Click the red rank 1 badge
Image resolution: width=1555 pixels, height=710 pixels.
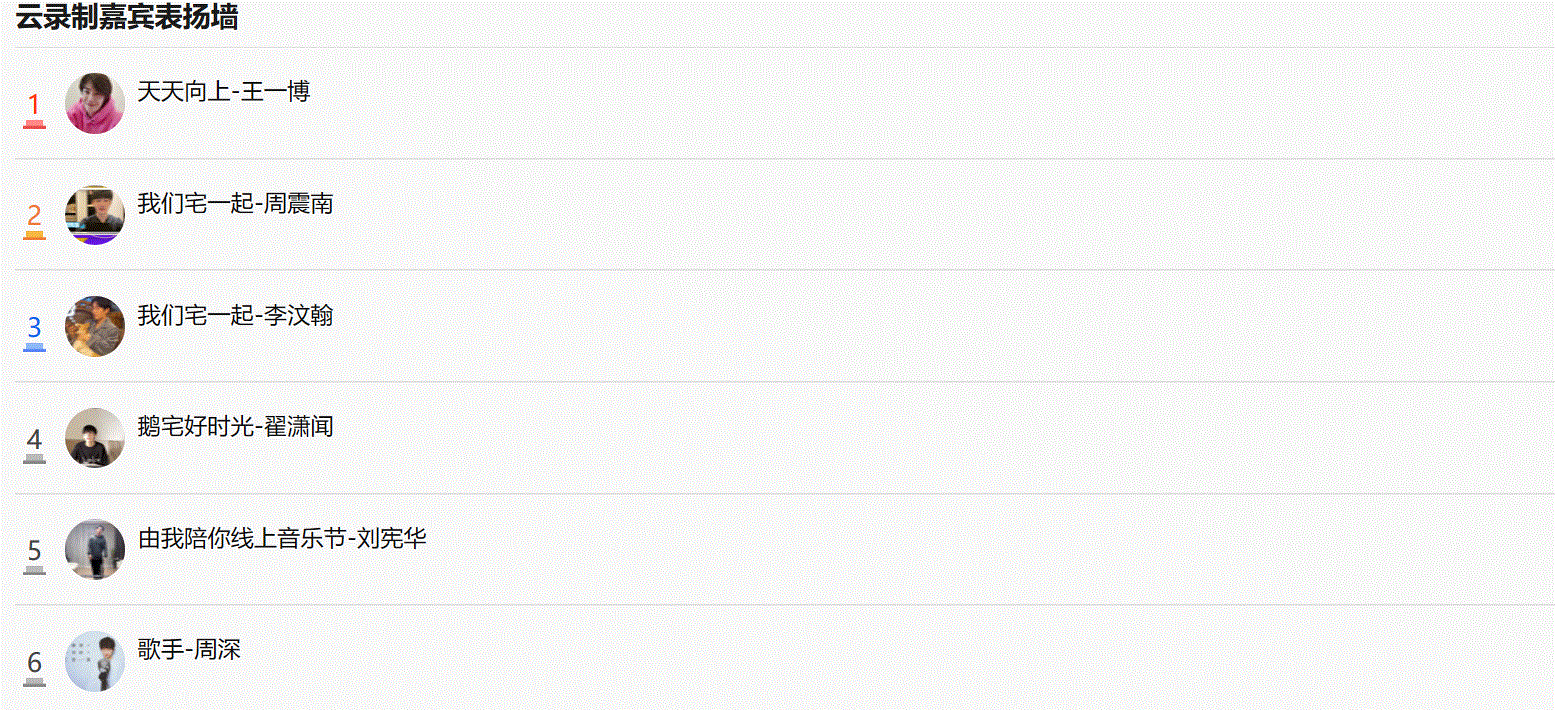pos(34,109)
